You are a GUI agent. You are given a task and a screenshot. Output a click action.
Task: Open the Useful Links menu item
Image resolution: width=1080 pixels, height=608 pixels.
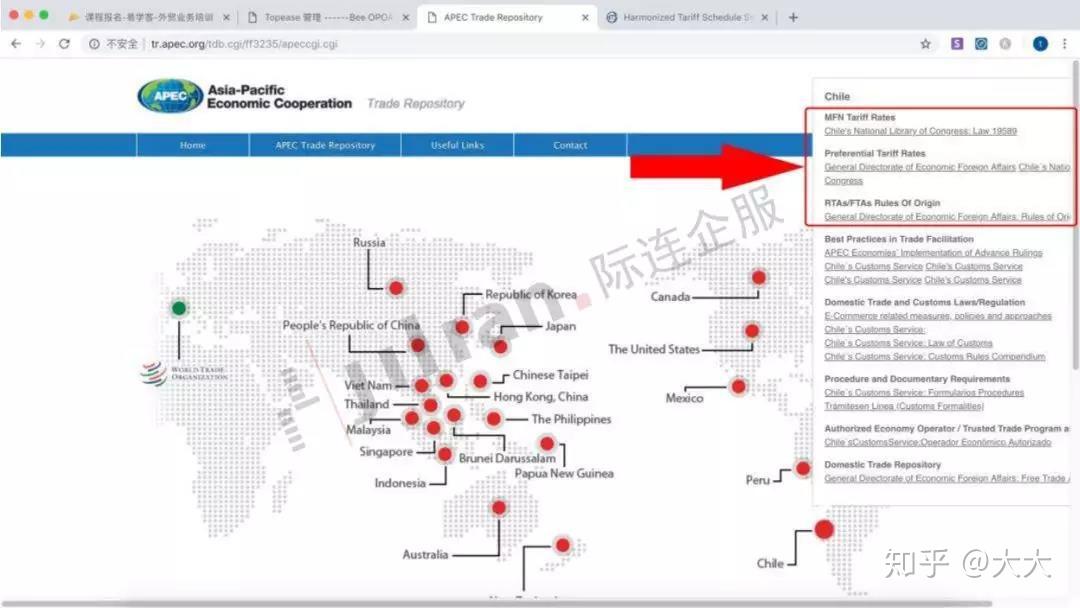pos(457,145)
